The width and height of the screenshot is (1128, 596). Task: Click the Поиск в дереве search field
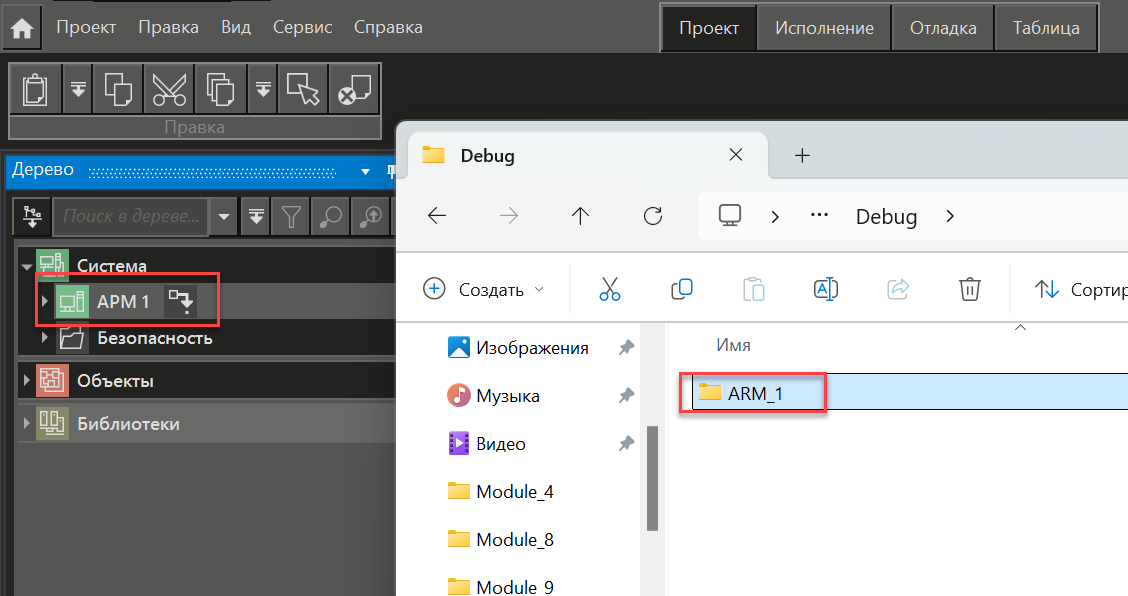(x=130, y=215)
